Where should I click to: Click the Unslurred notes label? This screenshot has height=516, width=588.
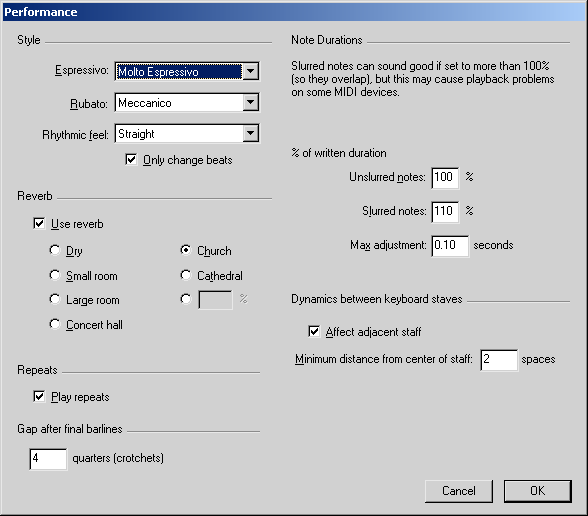coord(387,177)
